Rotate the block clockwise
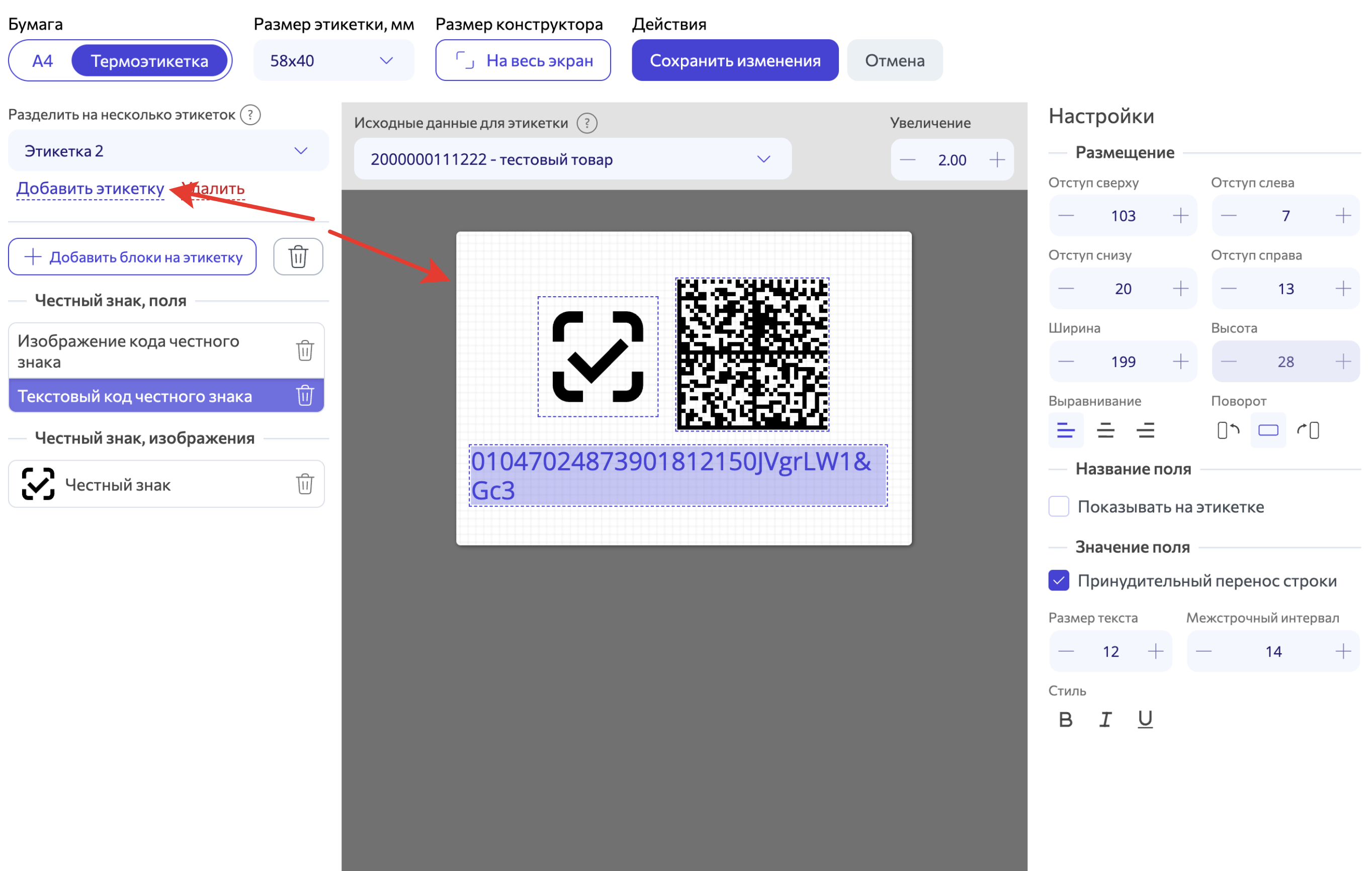 (x=1309, y=430)
